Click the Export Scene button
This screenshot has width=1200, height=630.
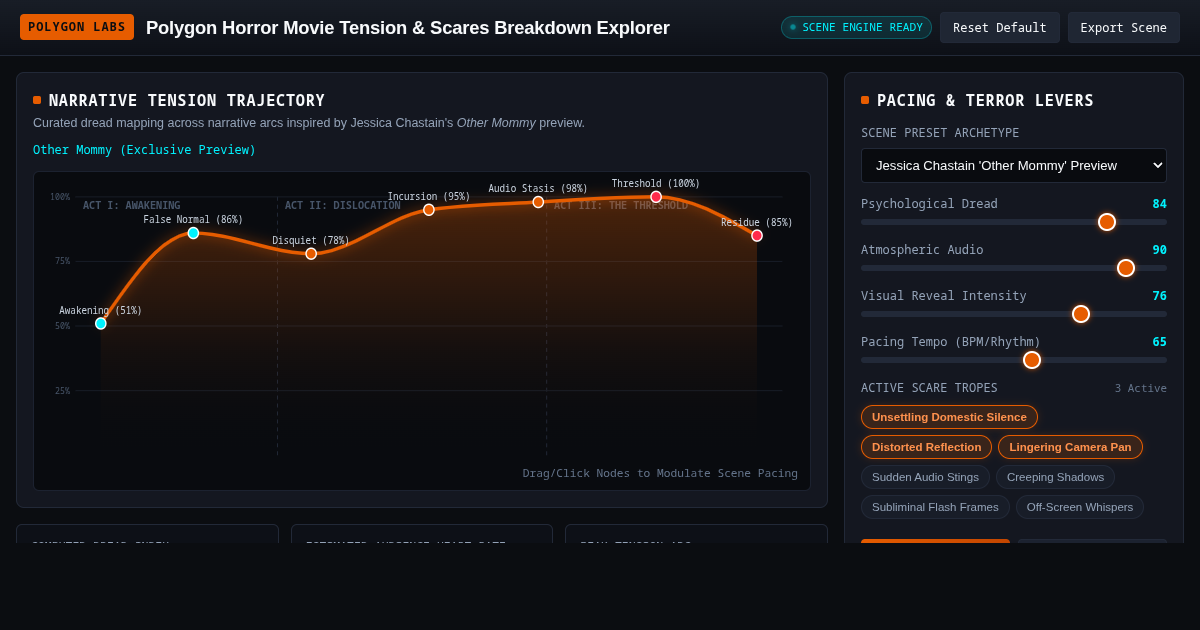(1124, 28)
